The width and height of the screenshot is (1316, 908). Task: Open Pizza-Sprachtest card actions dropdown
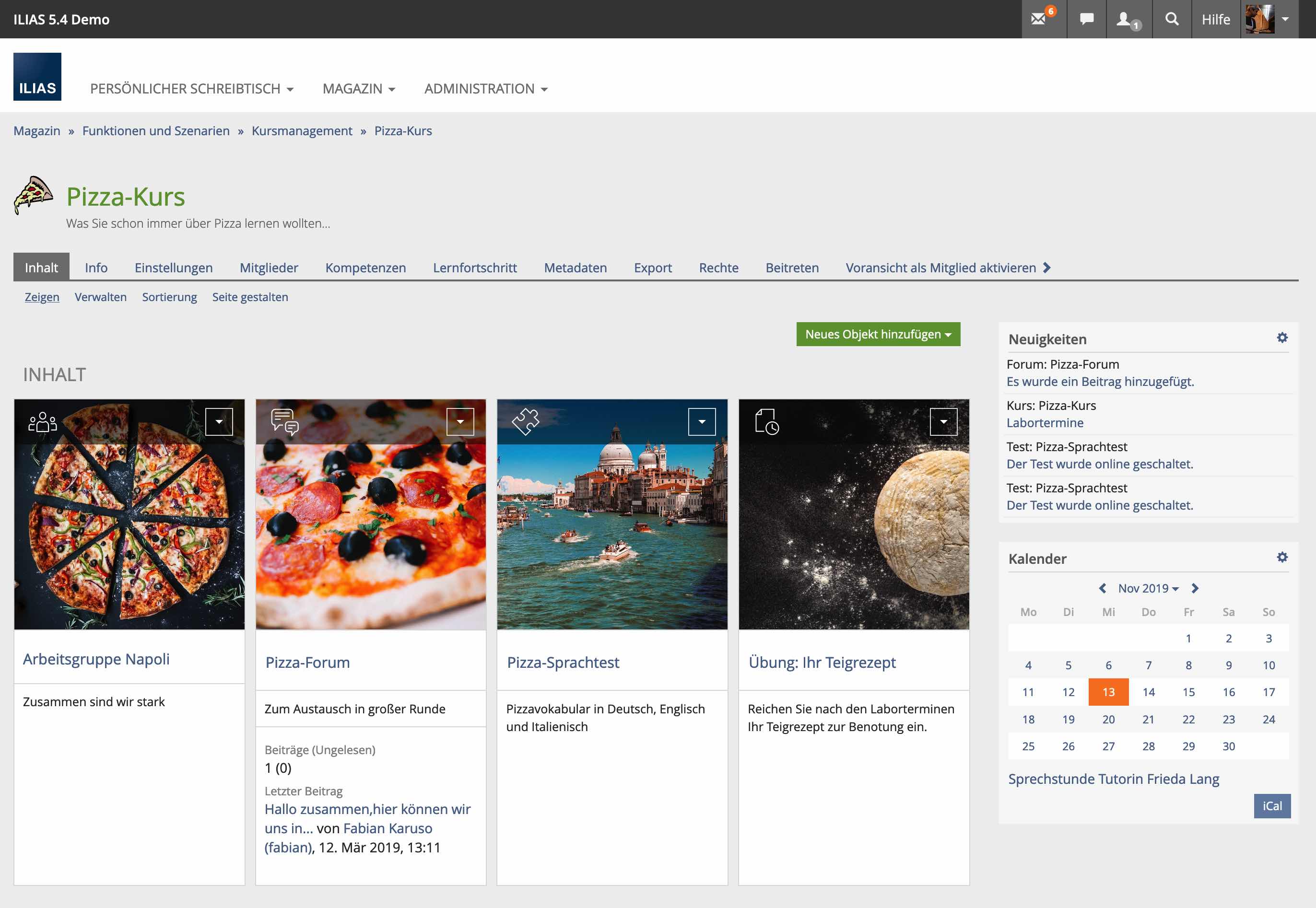coord(702,422)
